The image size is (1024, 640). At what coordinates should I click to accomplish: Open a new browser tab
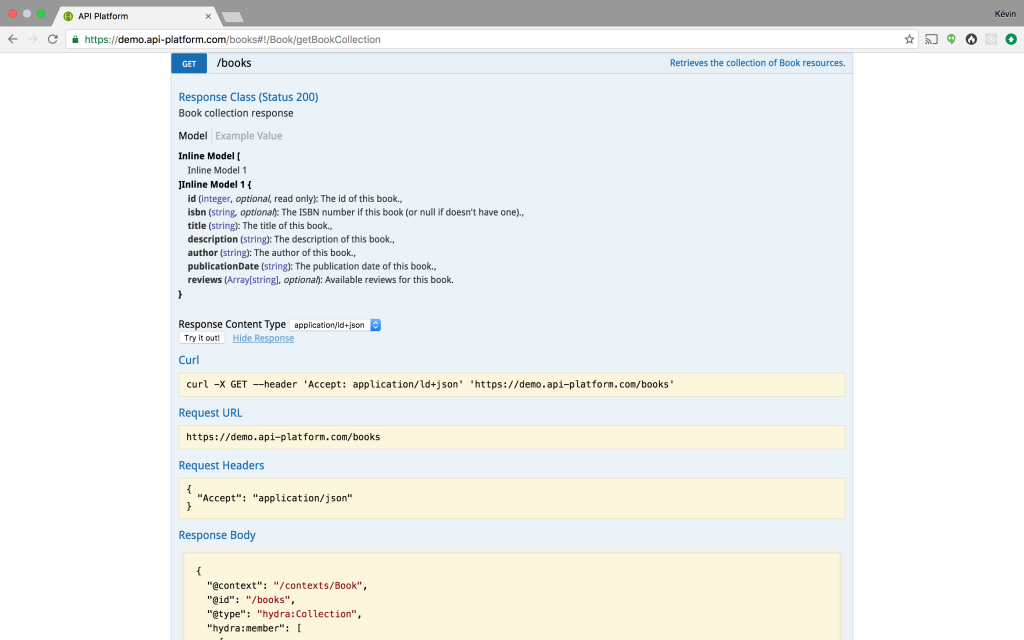(233, 16)
